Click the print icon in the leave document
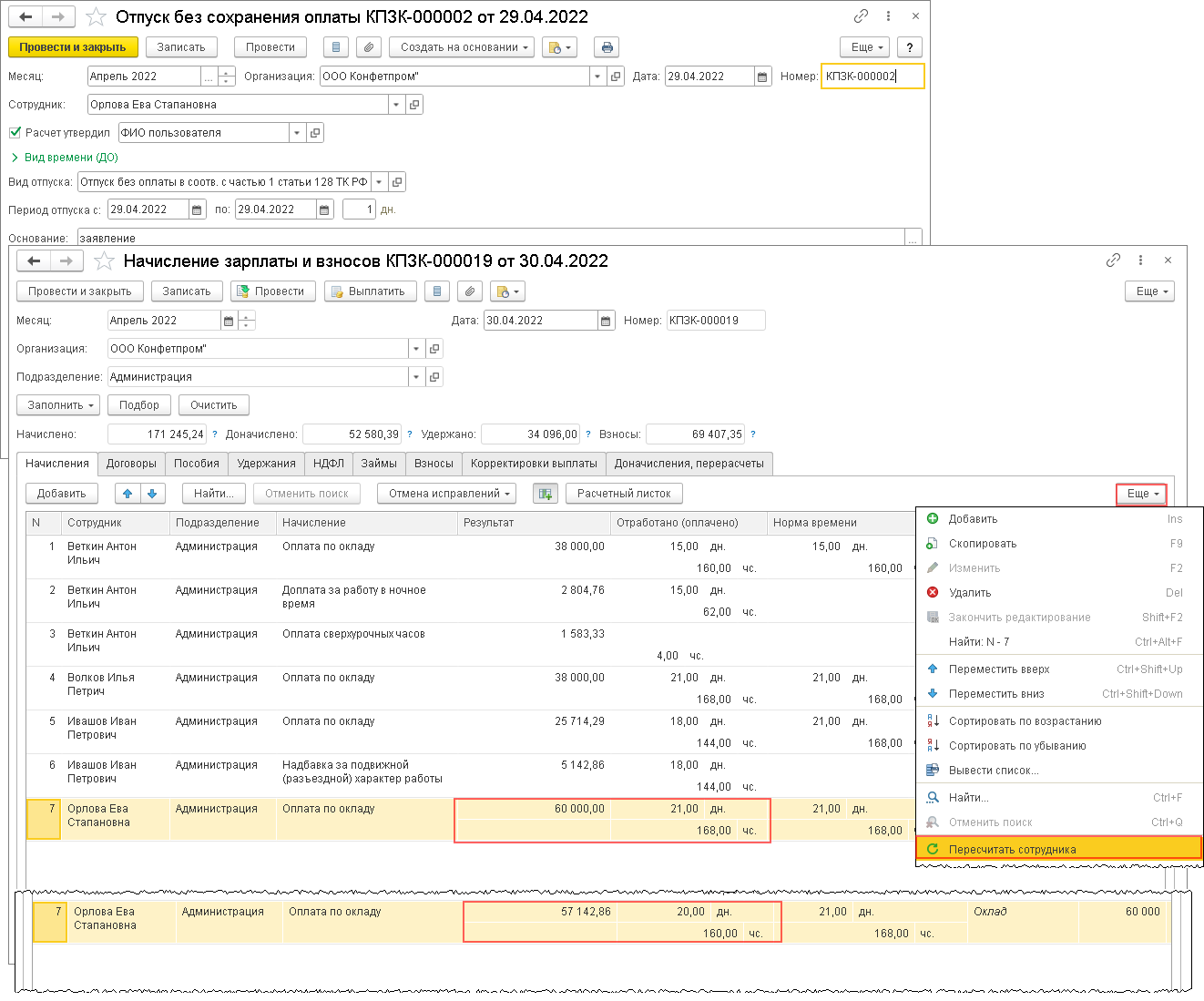Viewport: 1204px width, 1001px height. tap(607, 47)
